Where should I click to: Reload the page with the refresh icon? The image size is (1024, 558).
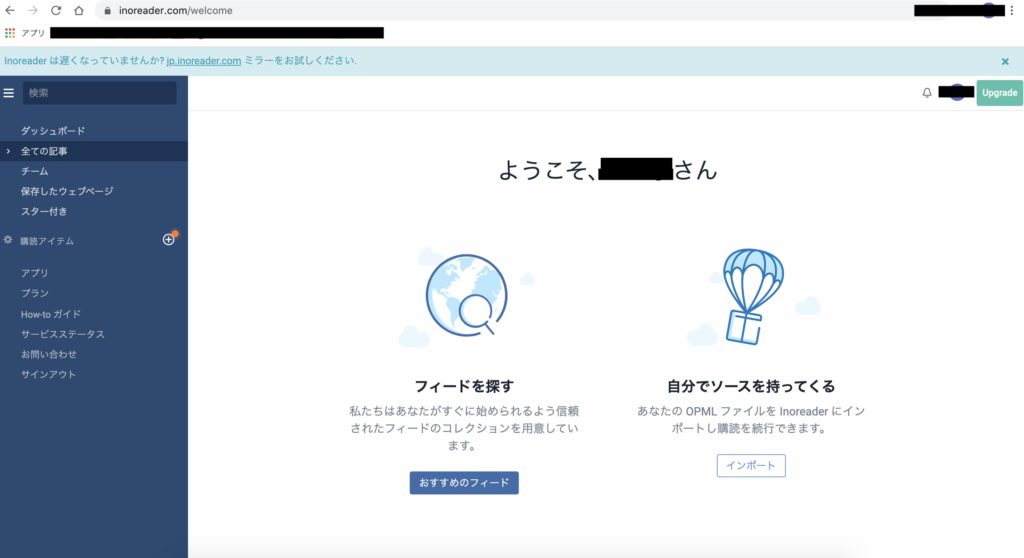pyautogui.click(x=56, y=10)
